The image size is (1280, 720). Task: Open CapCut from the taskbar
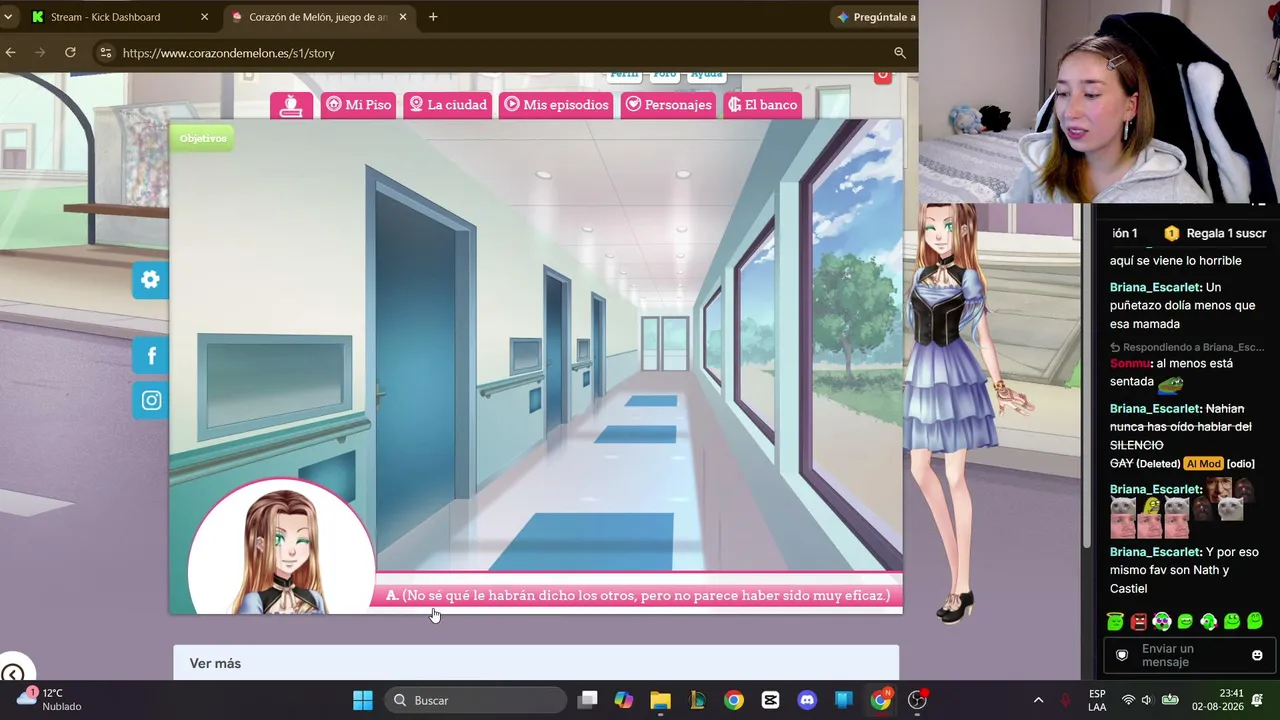pyautogui.click(x=770, y=700)
